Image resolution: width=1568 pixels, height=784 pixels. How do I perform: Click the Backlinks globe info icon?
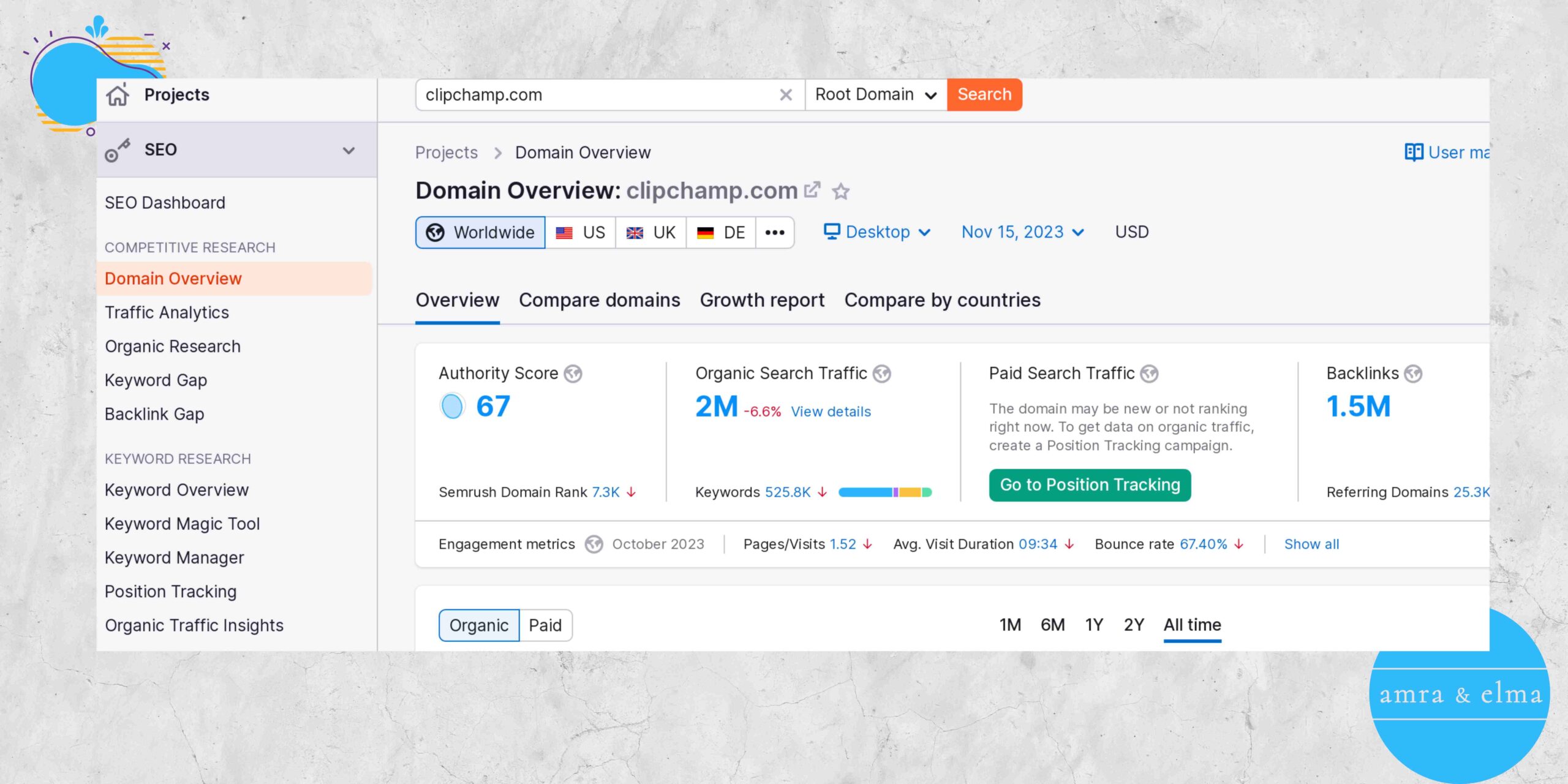coord(1413,374)
